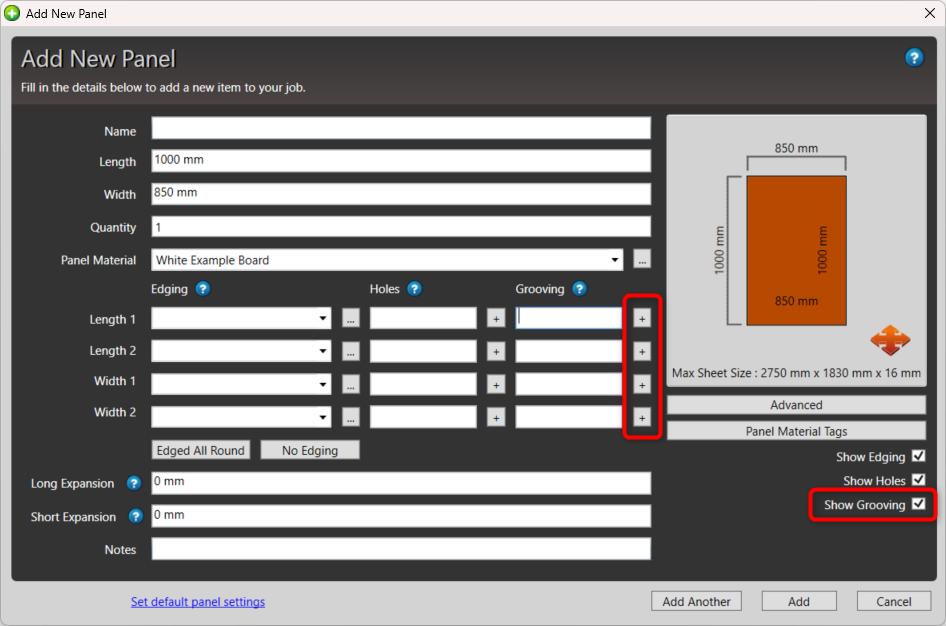Click into the Width field showing 850 mm

click(401, 194)
